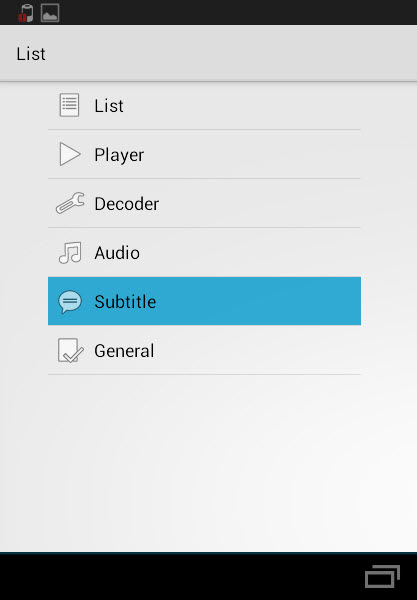Open the List settings entry
Screen dimensions: 417x600
(x=204, y=105)
